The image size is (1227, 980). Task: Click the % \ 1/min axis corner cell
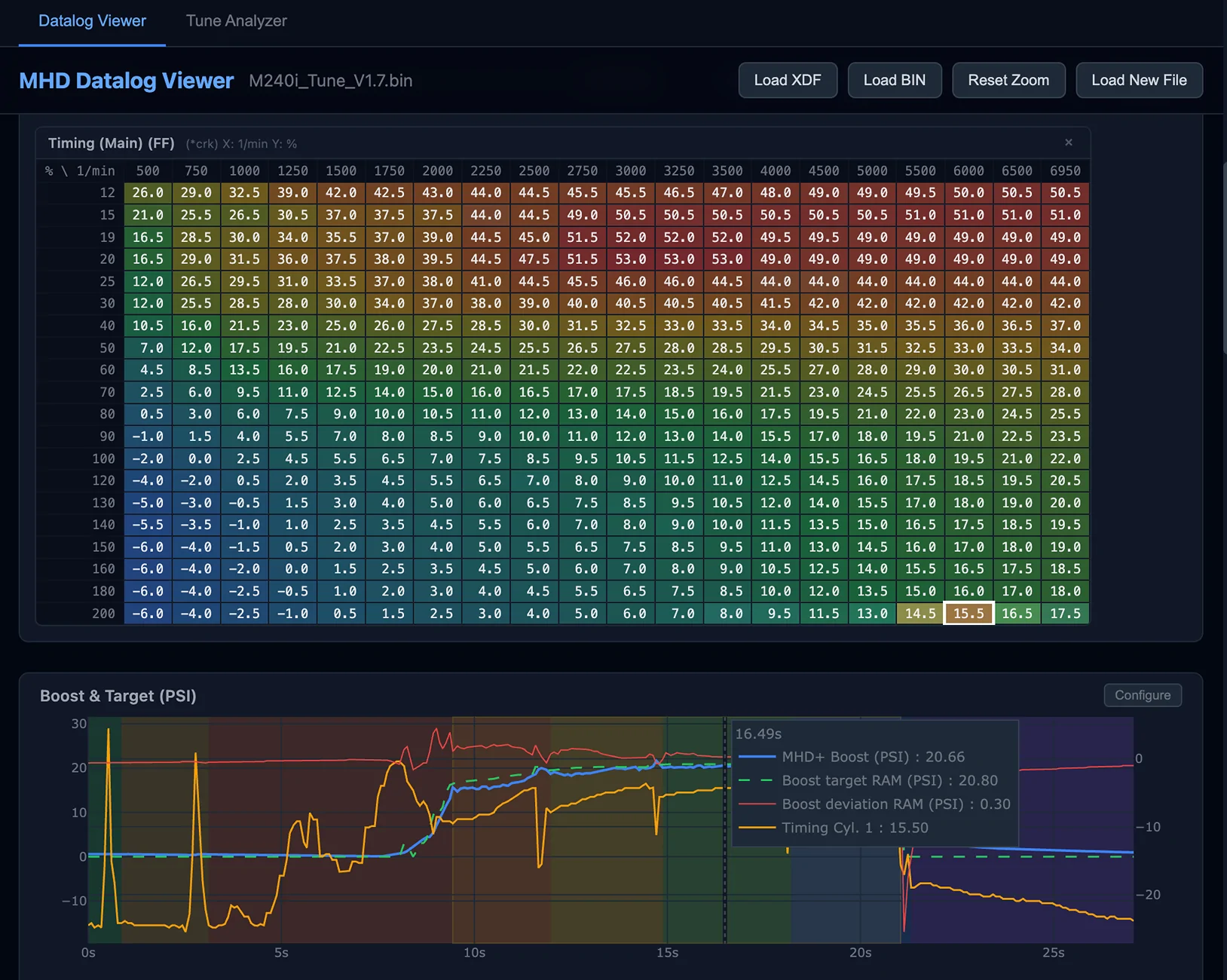coord(80,171)
